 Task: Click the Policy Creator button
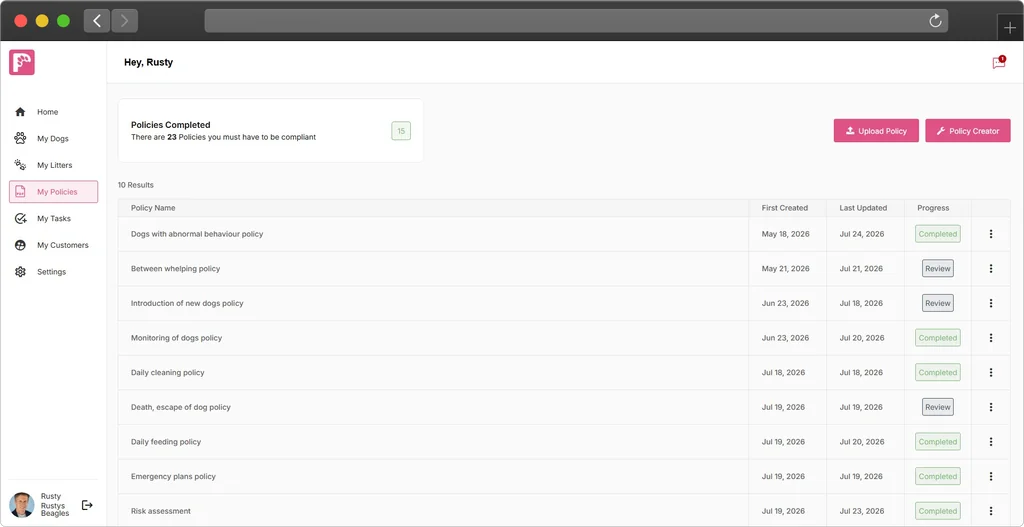point(968,131)
